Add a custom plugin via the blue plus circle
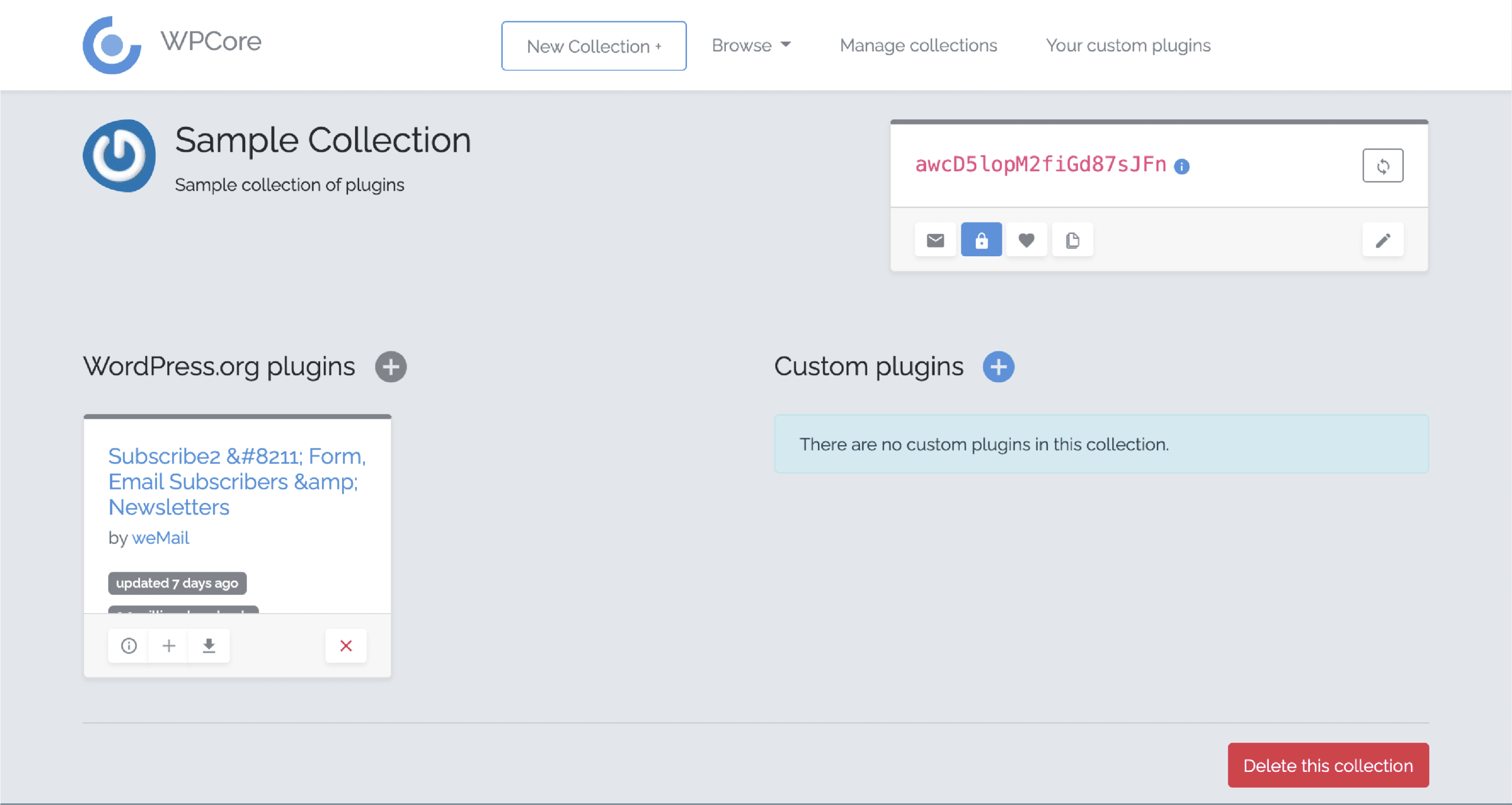The image size is (1512, 805). (999, 366)
